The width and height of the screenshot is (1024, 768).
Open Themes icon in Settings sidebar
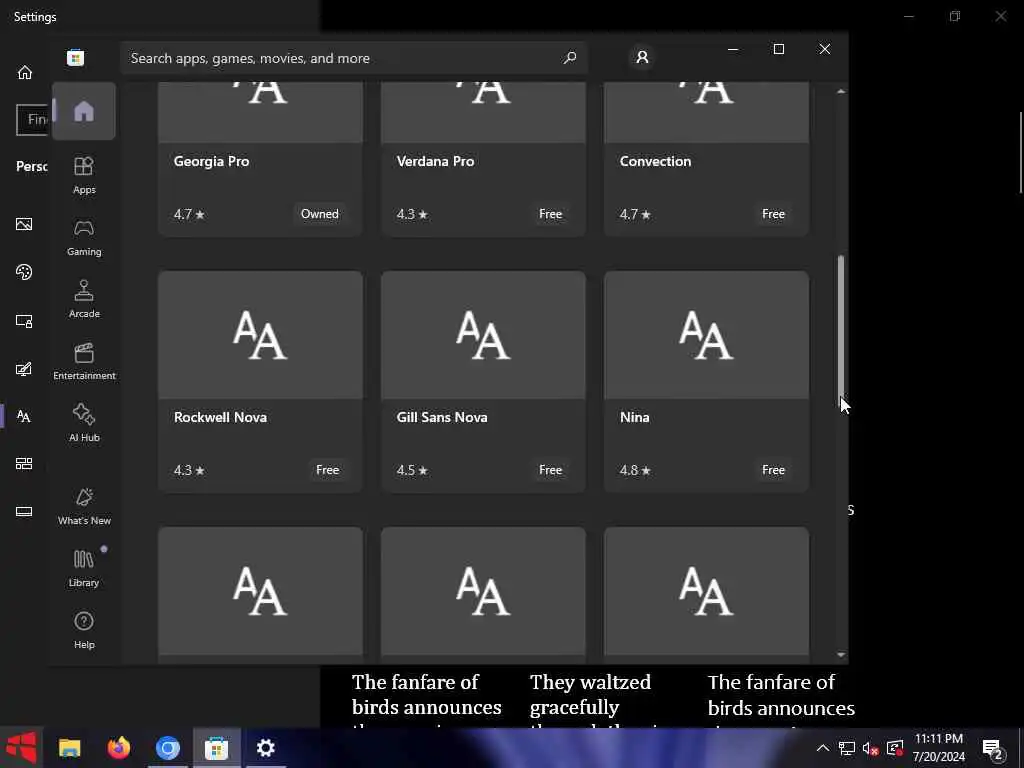tap(24, 369)
